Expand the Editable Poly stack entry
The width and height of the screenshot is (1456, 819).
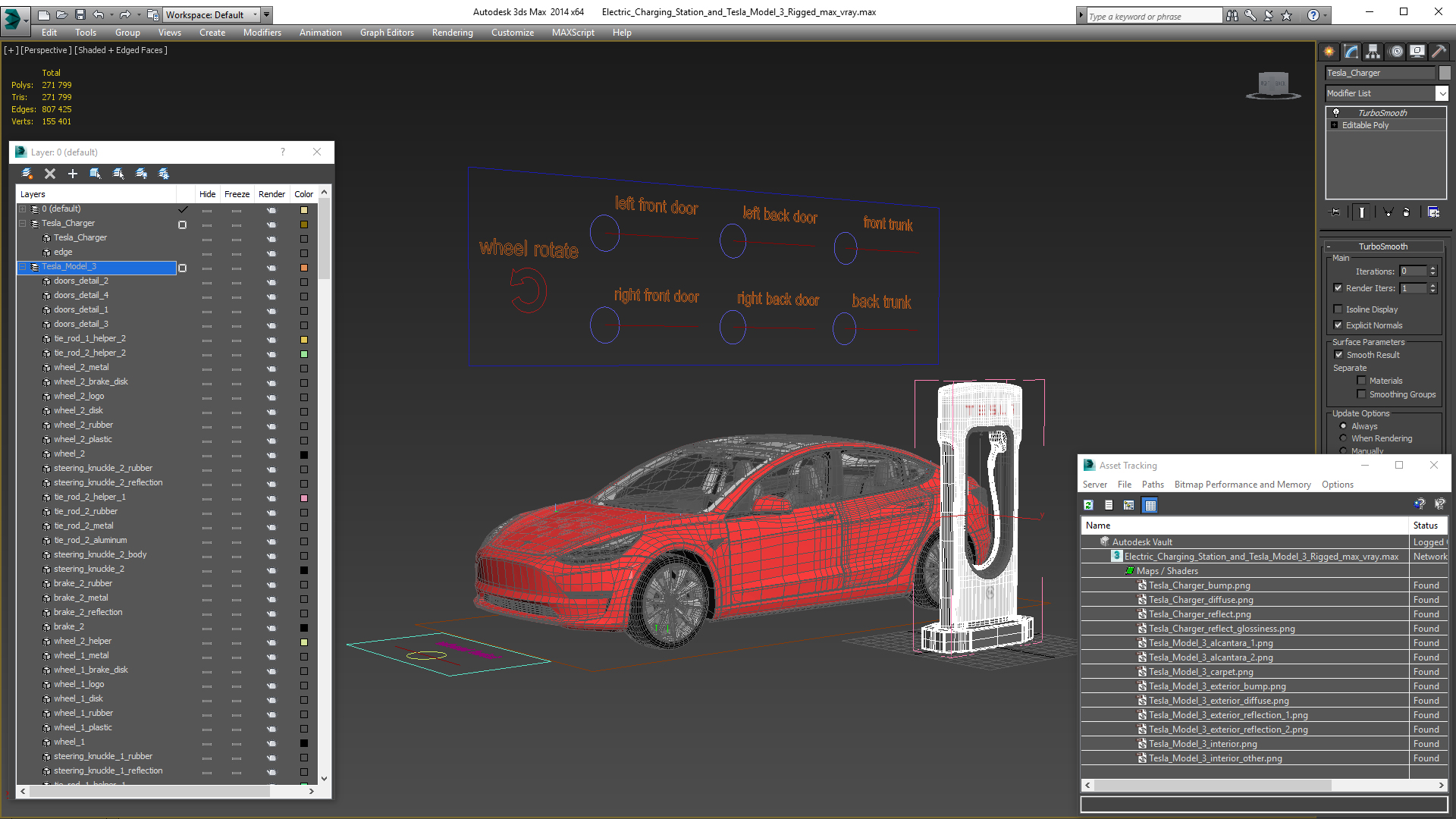pyautogui.click(x=1334, y=125)
